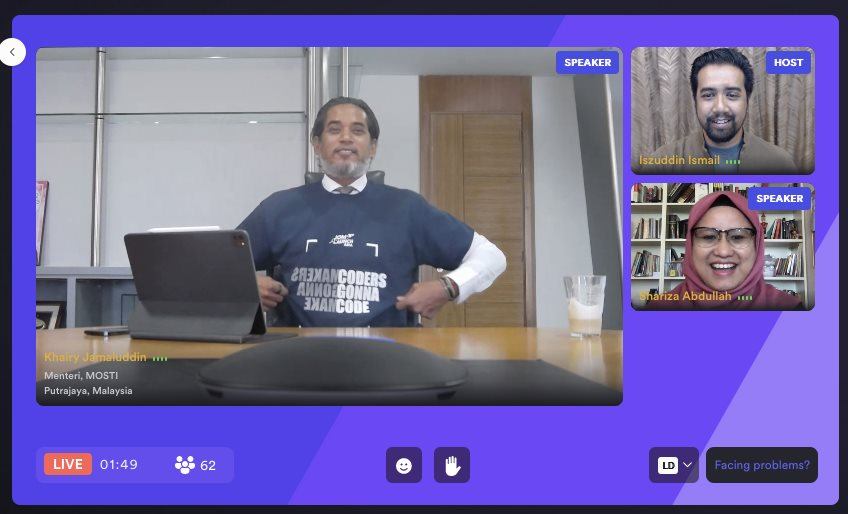Open the emoji reactions picker
The height and width of the screenshot is (514, 848).
point(404,465)
